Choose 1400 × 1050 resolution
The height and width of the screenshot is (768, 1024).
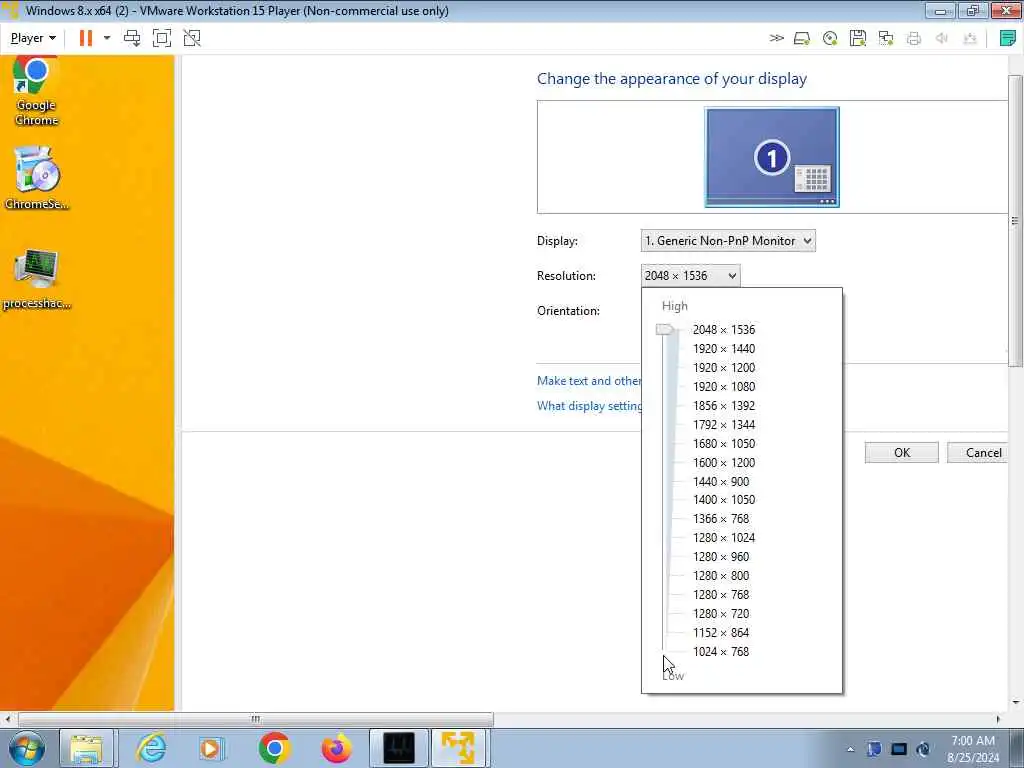724,500
